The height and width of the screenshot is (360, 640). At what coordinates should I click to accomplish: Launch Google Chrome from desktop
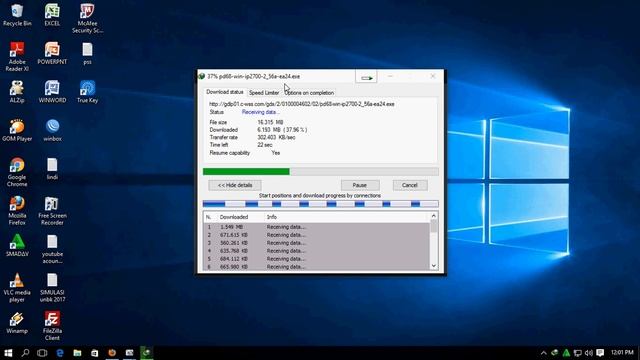[17, 172]
